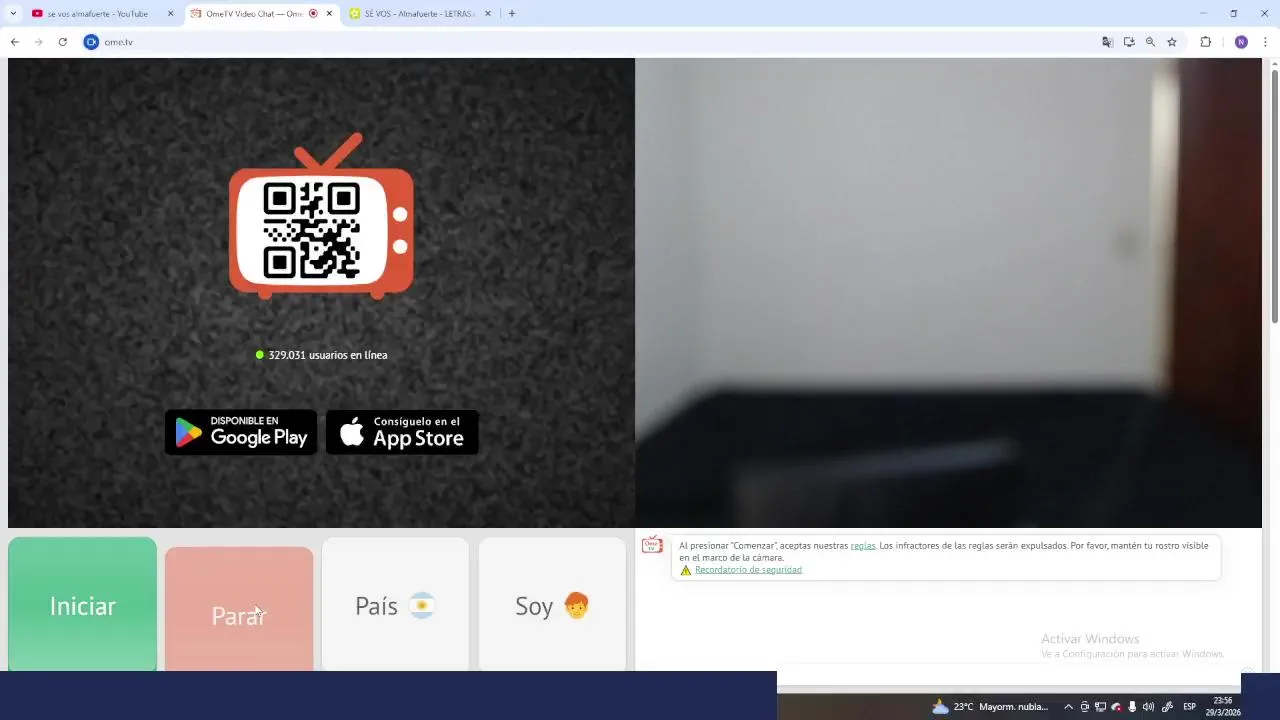Click the pen/link tray icon
Screen dimensions: 1280x720
1167,707
